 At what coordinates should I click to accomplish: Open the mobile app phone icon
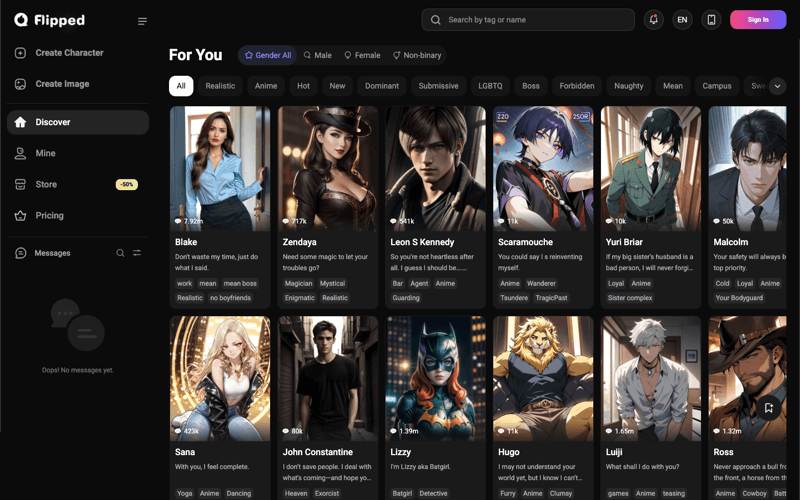point(711,20)
